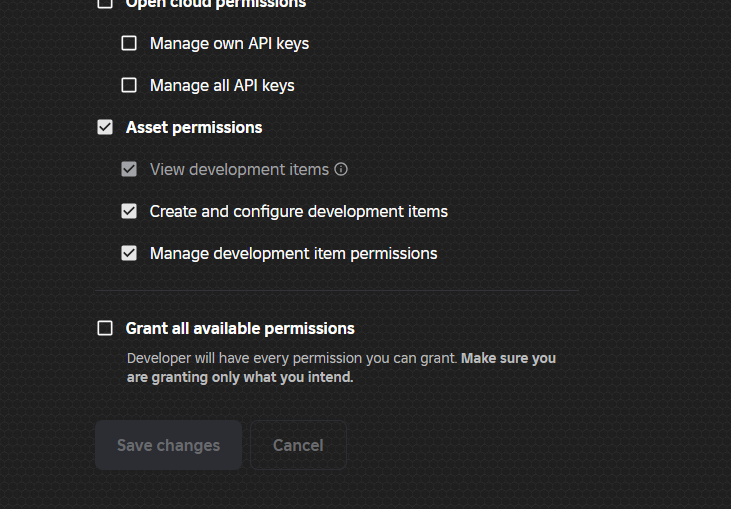Click the info icon beside View development items

click(341, 169)
